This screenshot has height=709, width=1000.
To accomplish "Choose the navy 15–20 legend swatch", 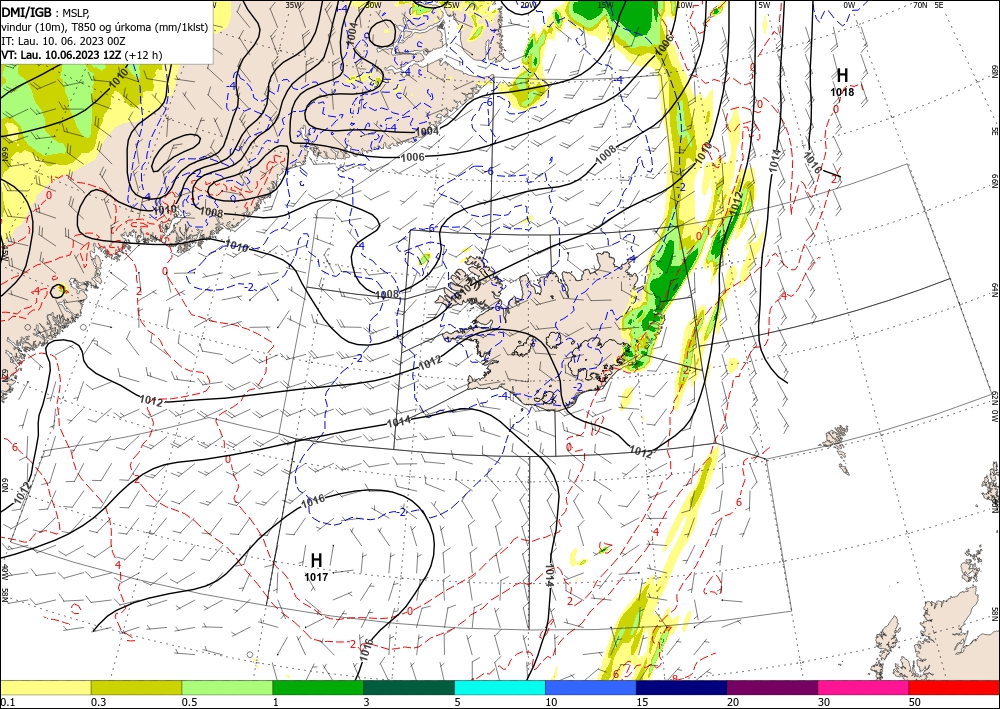I will (682, 687).
